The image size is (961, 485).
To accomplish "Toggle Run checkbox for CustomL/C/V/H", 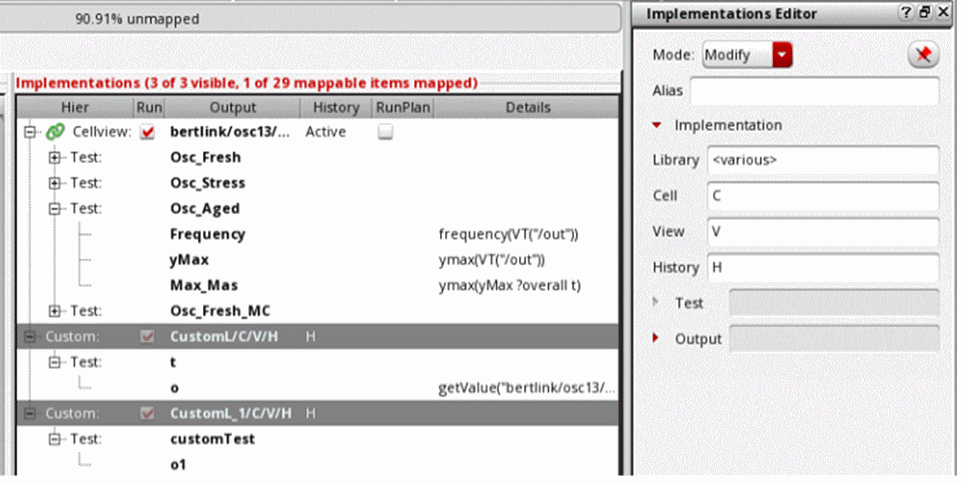I will point(147,337).
